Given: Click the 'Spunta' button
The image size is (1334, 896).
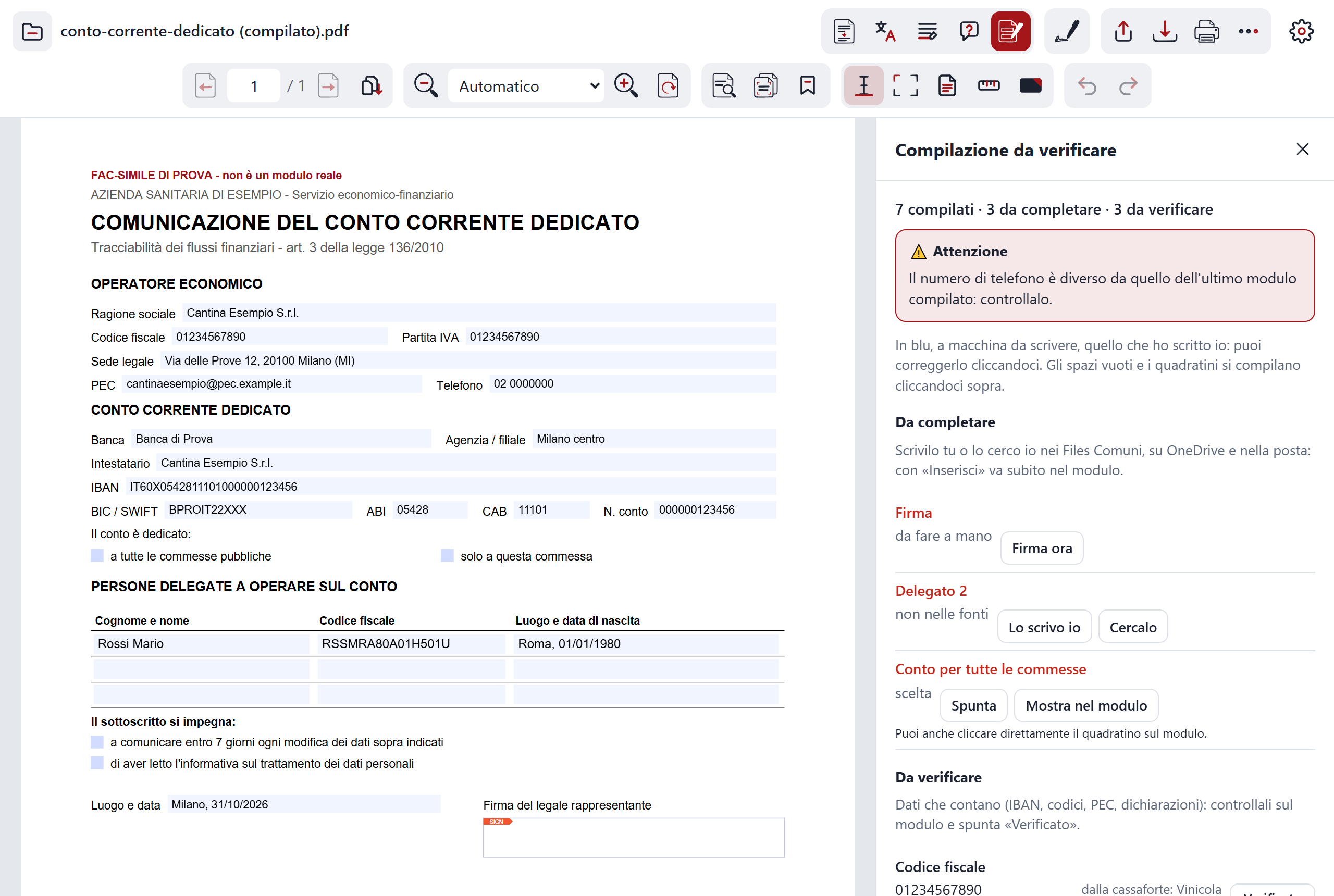Looking at the screenshot, I should 973,705.
